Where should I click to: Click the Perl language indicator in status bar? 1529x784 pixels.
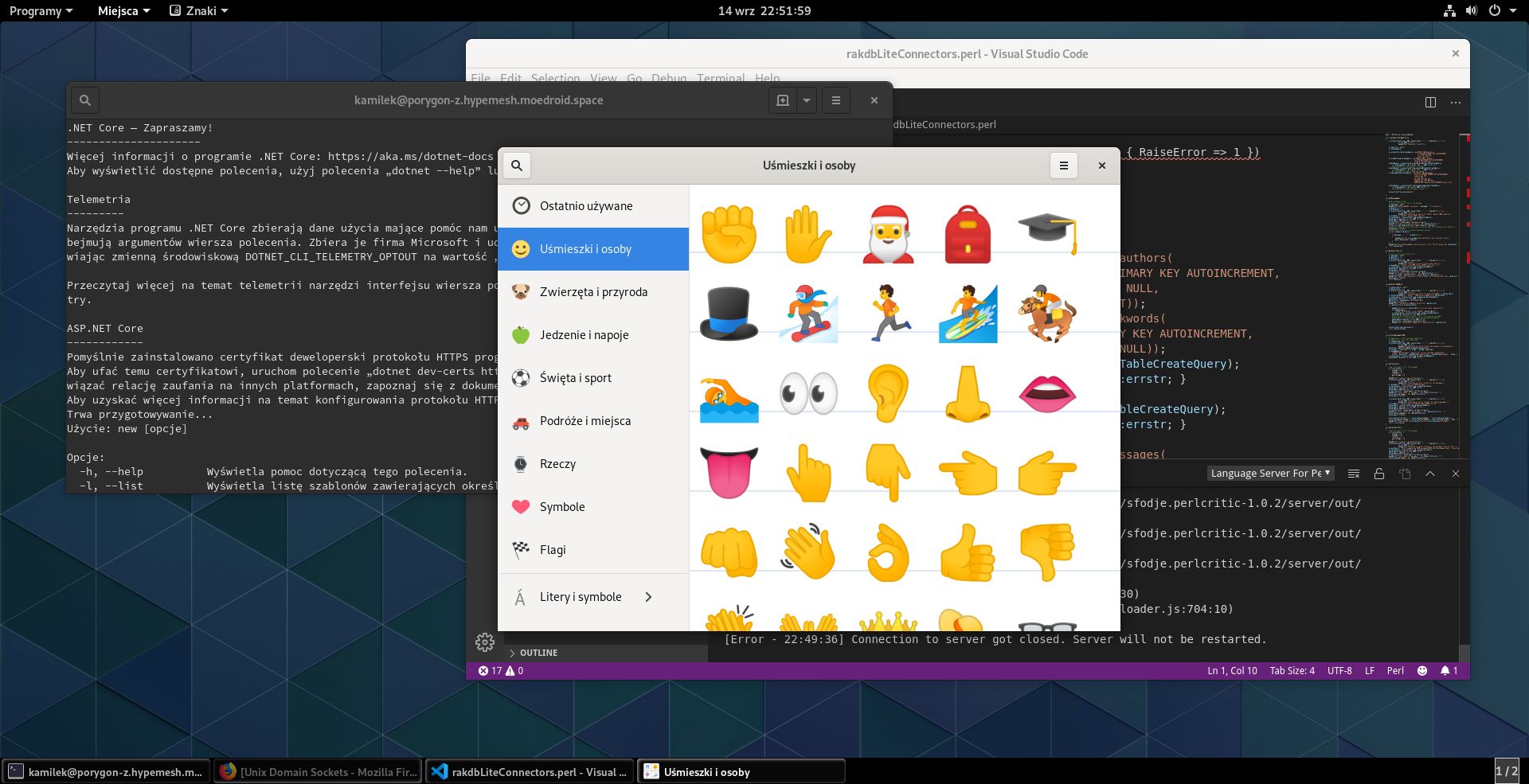(1395, 670)
